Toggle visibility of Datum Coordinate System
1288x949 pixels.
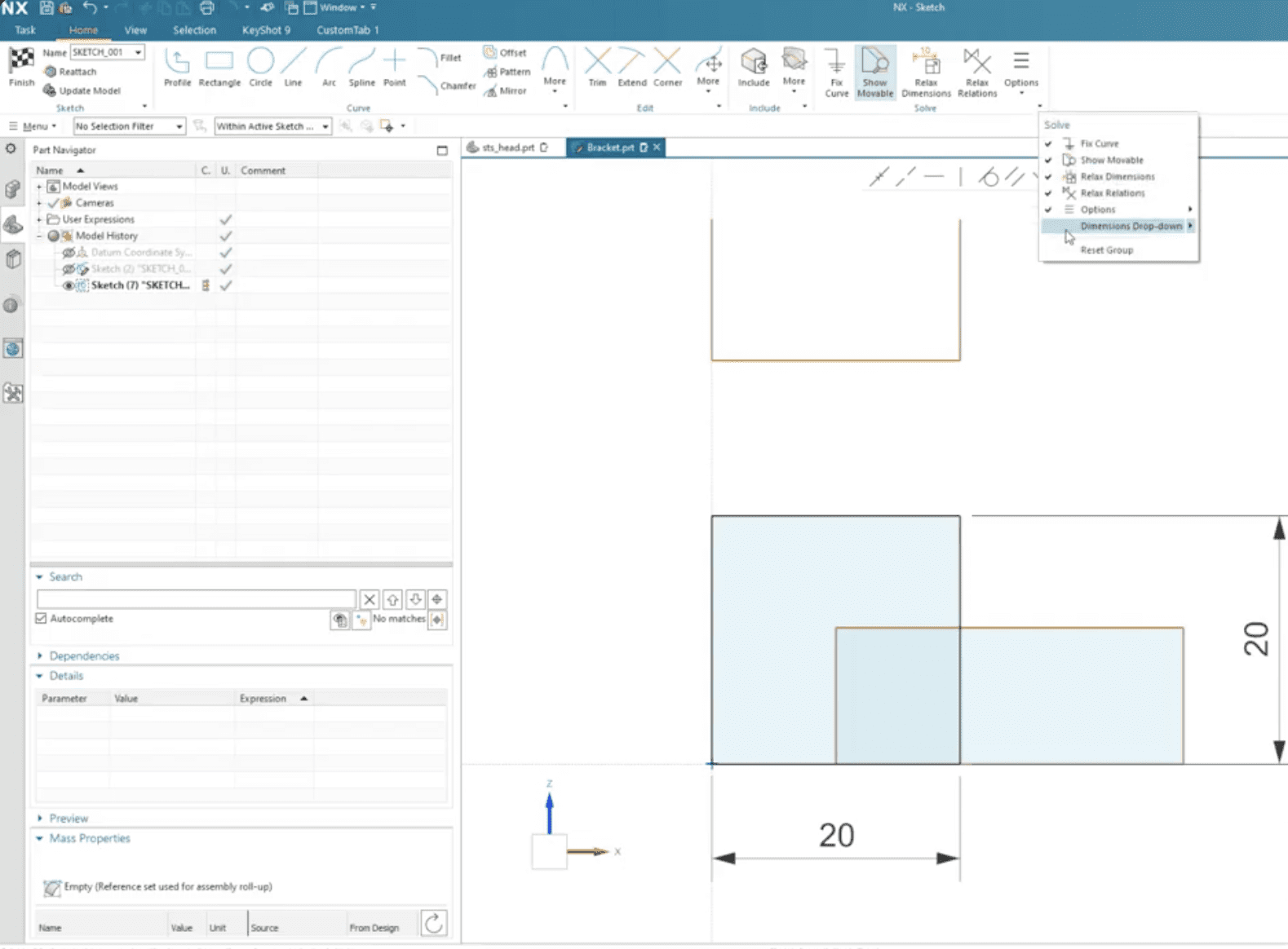69,253
